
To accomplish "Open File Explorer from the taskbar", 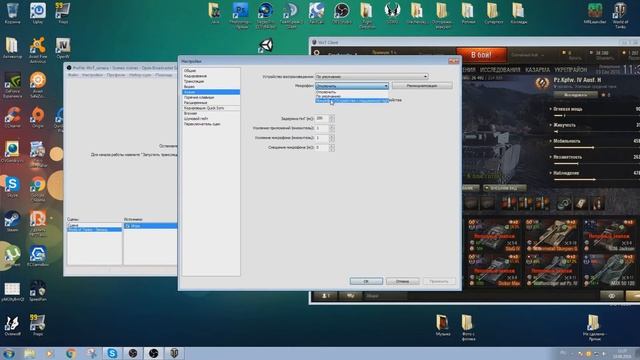I will (x=29, y=353).
